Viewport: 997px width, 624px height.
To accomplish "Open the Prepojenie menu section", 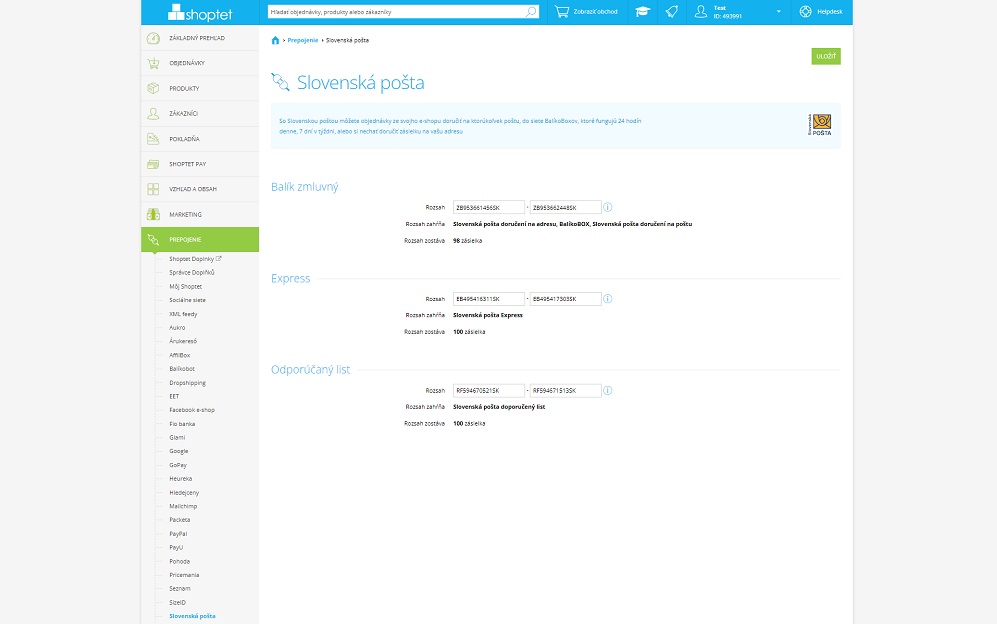I will tap(200, 240).
